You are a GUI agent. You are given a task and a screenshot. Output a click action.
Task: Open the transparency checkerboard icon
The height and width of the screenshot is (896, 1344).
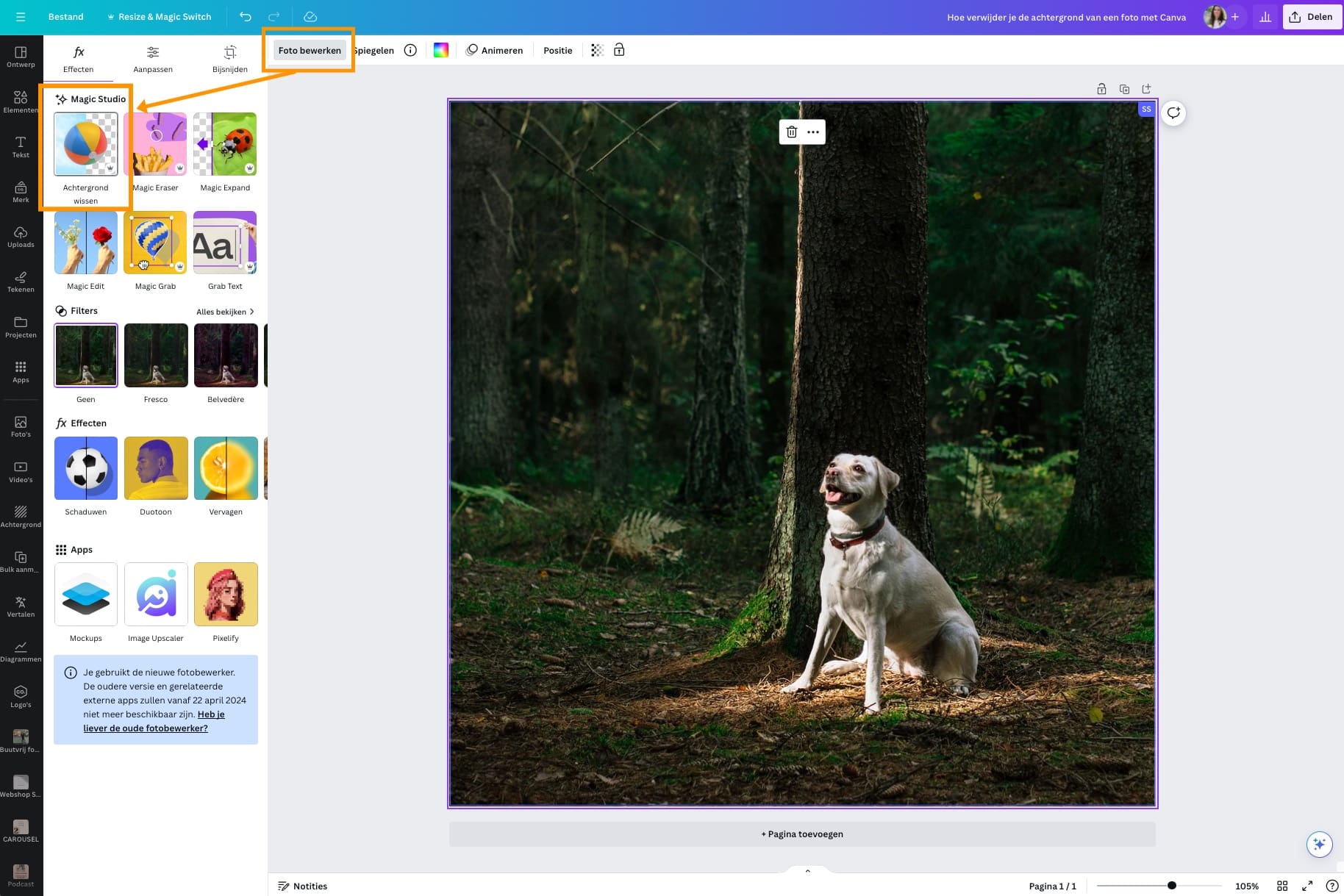pos(597,50)
